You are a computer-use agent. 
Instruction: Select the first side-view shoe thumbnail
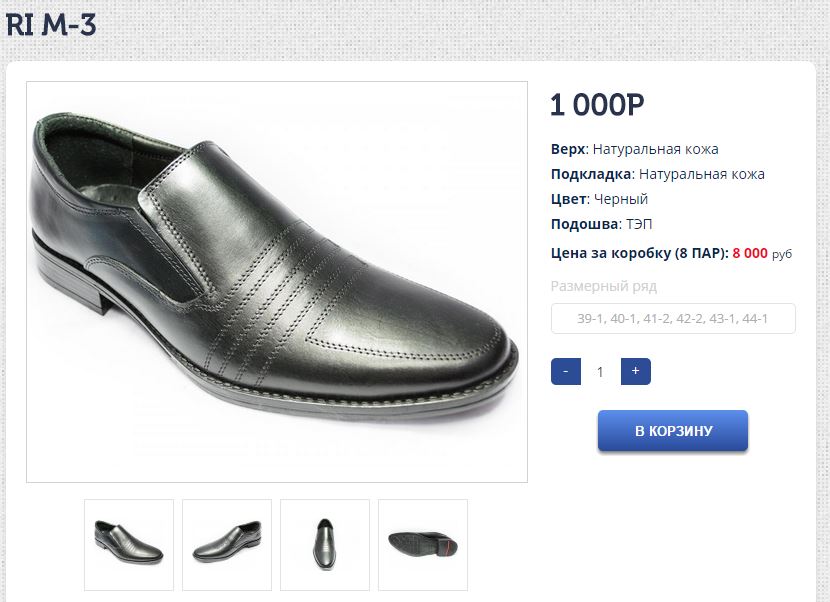coord(129,545)
